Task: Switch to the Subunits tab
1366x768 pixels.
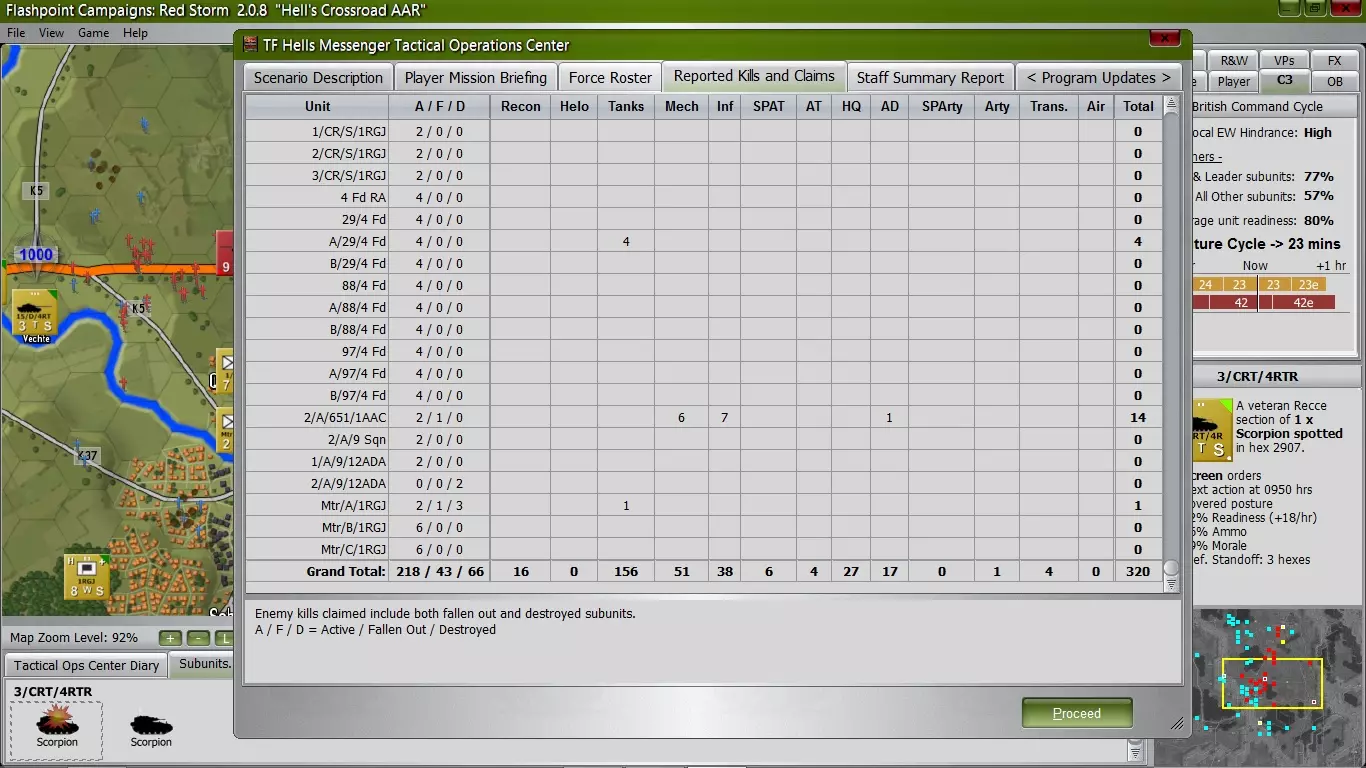Action: click(x=204, y=663)
